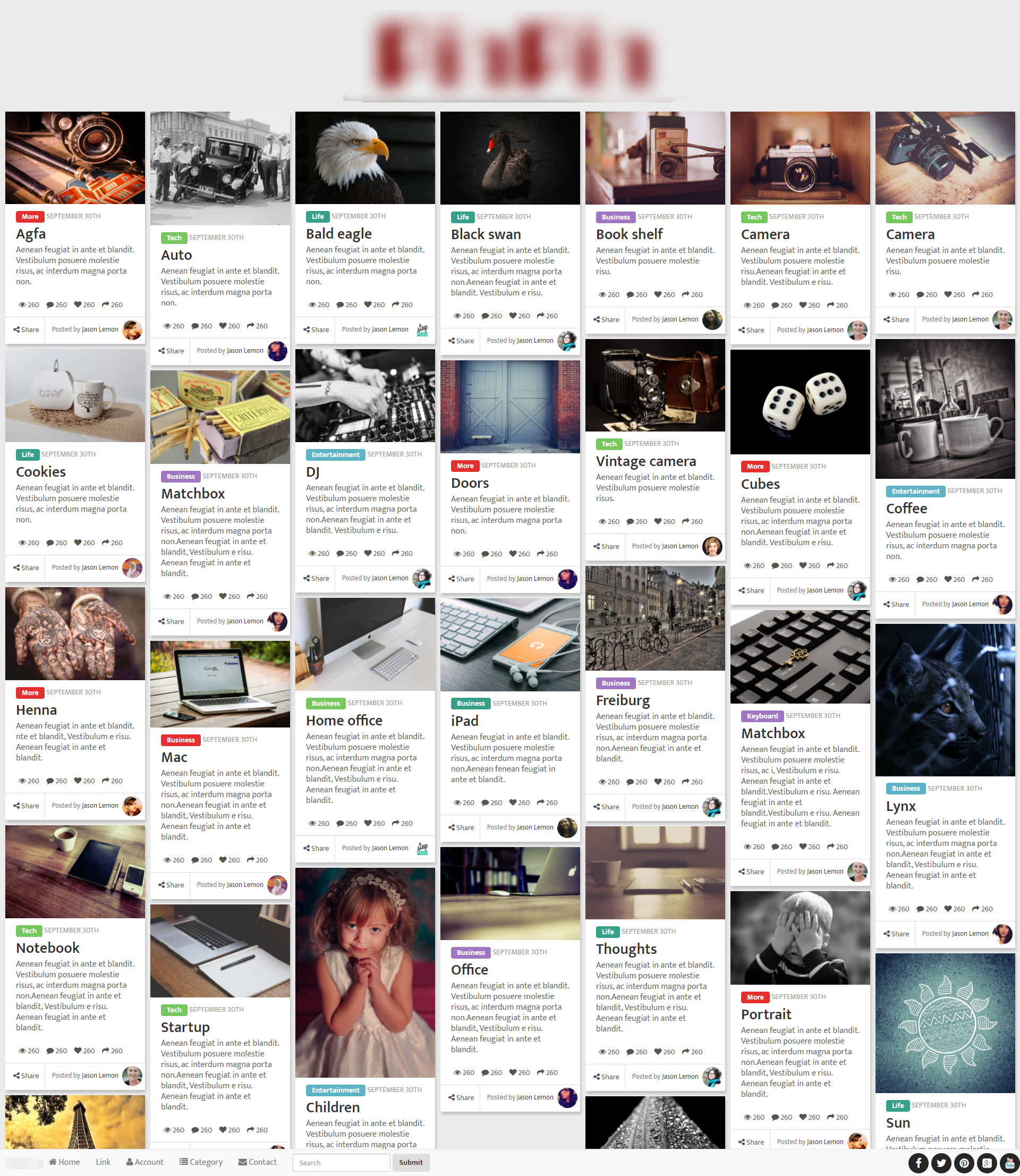Click the comment icon on Lynx card
The image size is (1020, 1176).
[920, 909]
